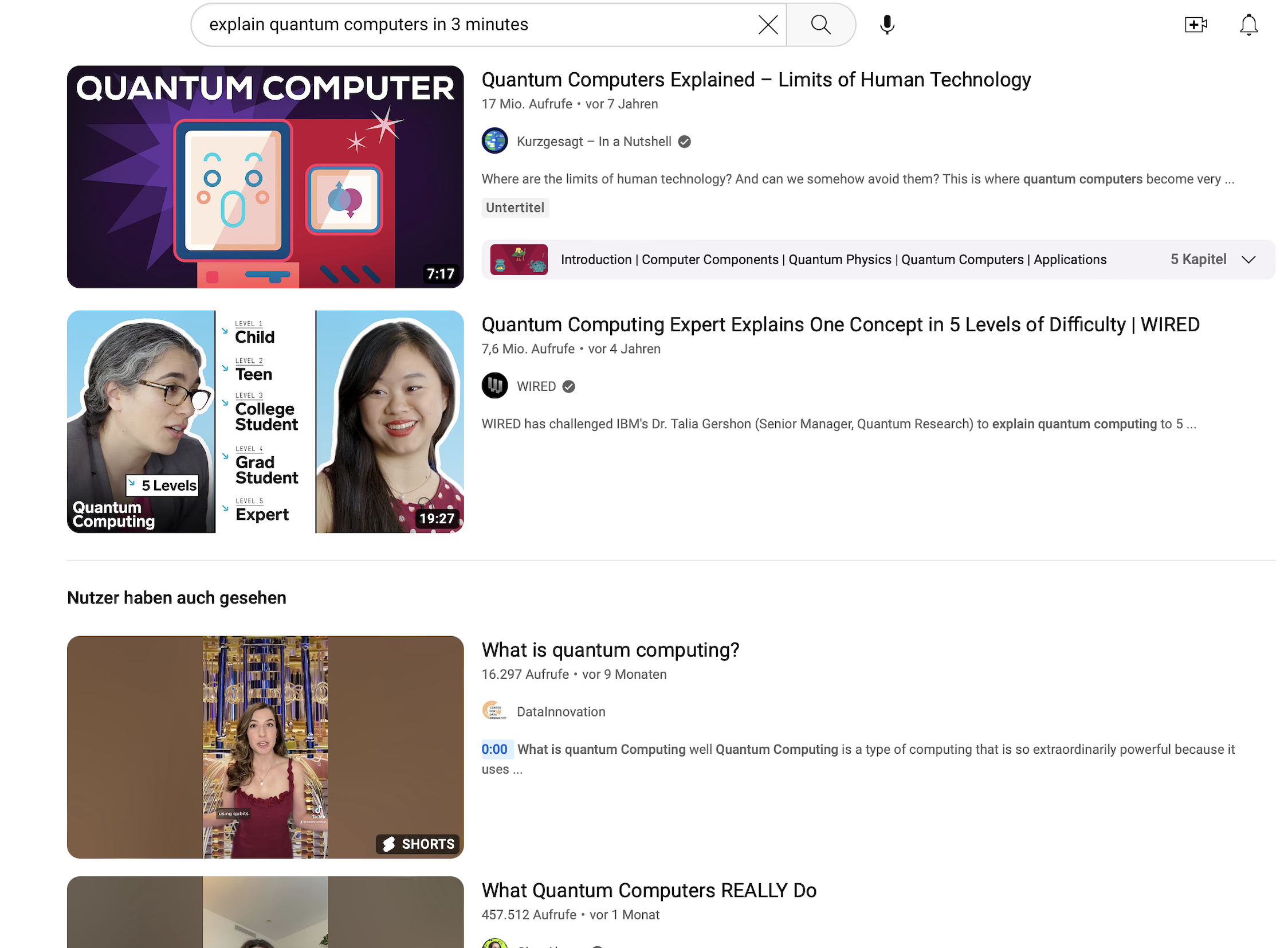Open the Kurzgesagt channel avatar

pyautogui.click(x=494, y=141)
